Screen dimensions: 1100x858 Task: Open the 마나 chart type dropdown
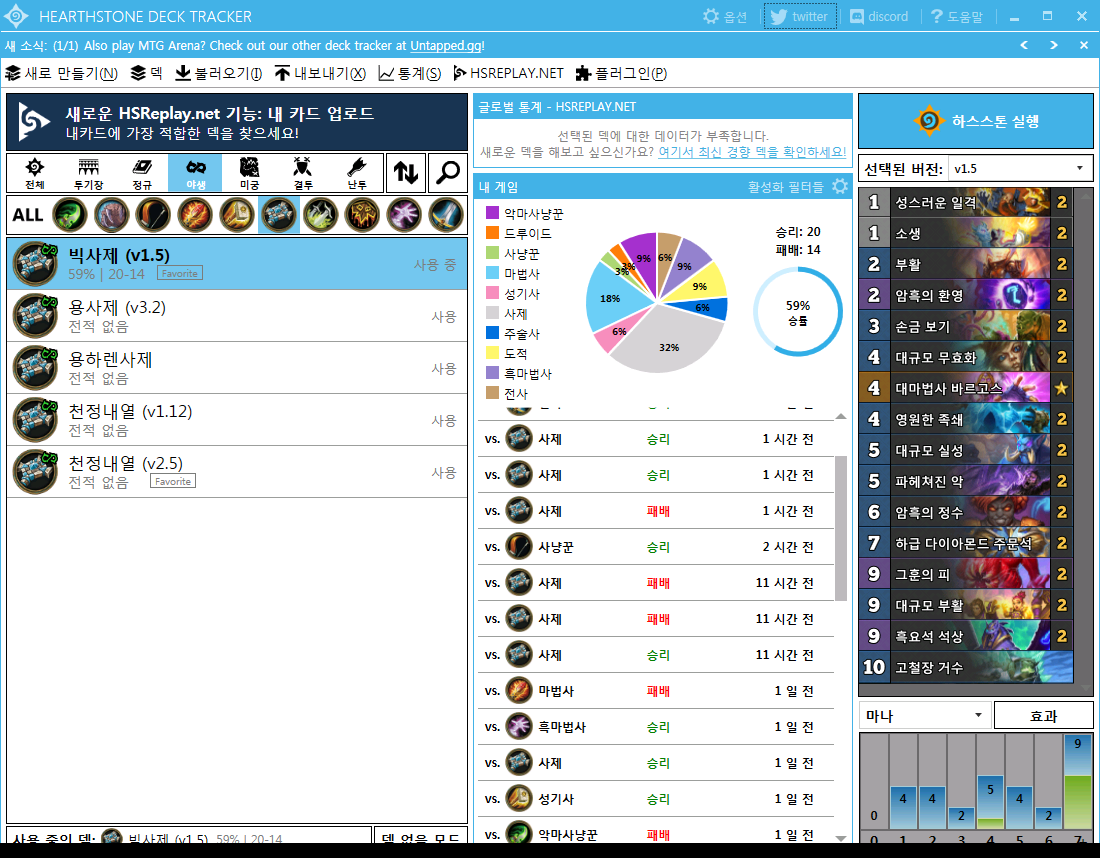pos(925,716)
